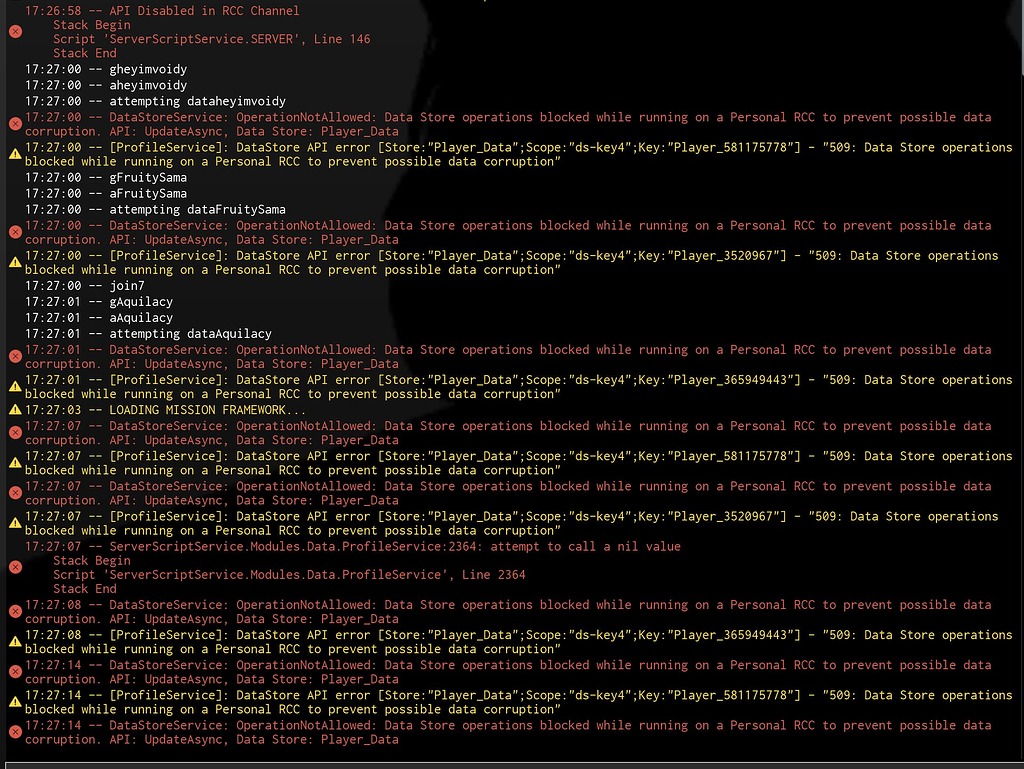
Task: Click the red error icon at the 17:27:08 OperationNotAllowed message
Action: (14, 611)
